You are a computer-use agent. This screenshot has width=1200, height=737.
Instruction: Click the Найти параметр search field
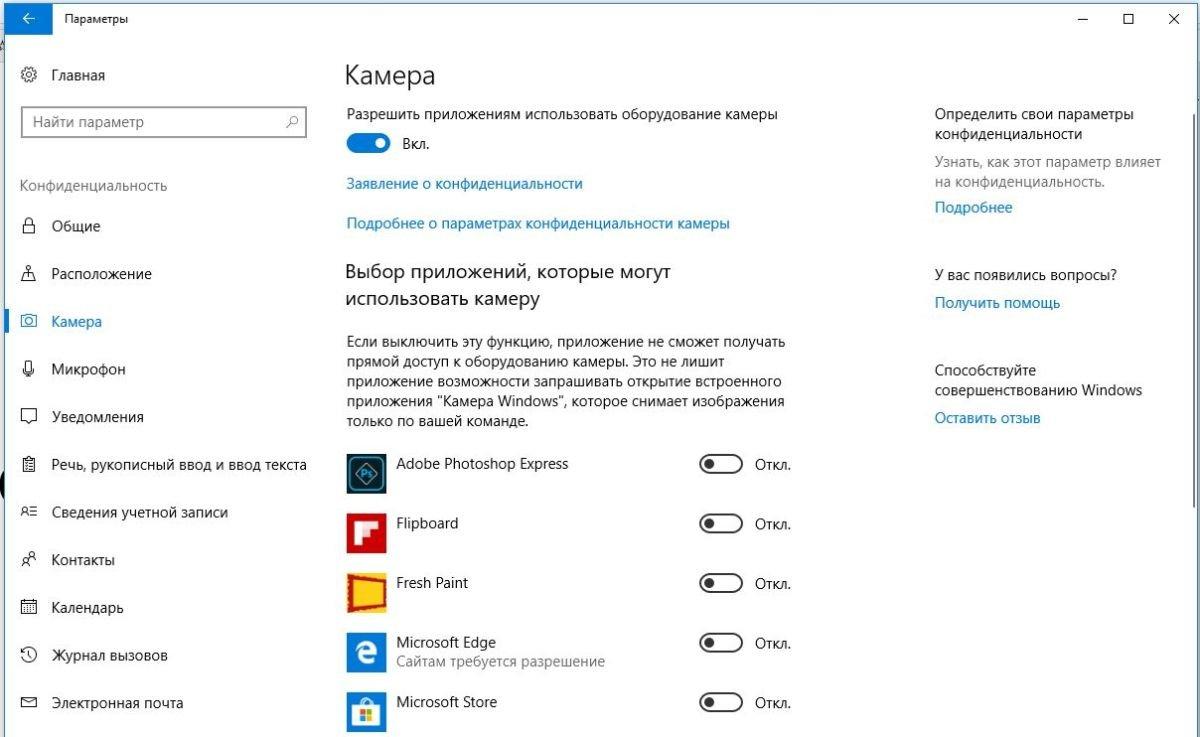pyautogui.click(x=163, y=122)
